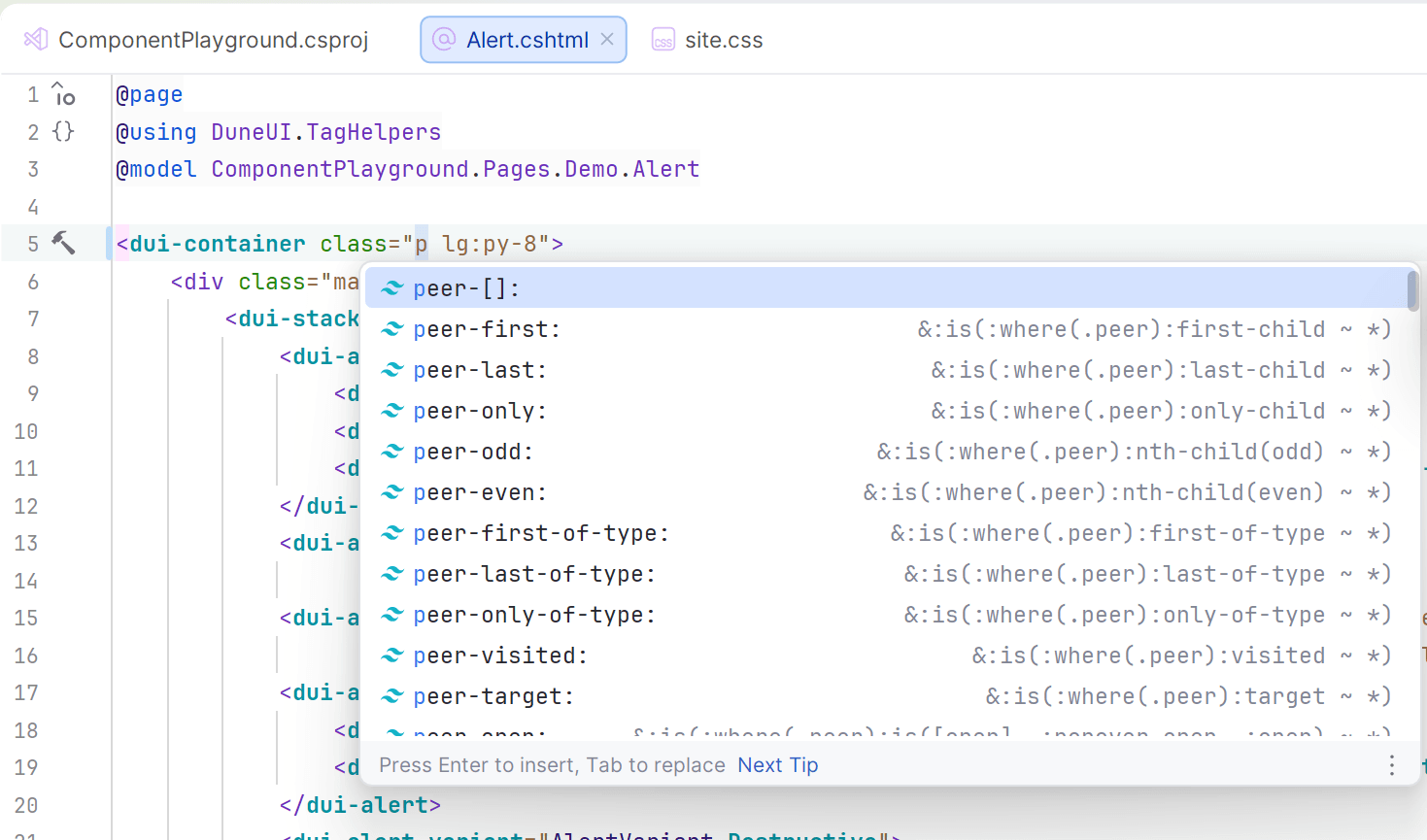The image size is (1427, 840).
Task: Click the CSS file icon beside site.css
Action: 663,40
